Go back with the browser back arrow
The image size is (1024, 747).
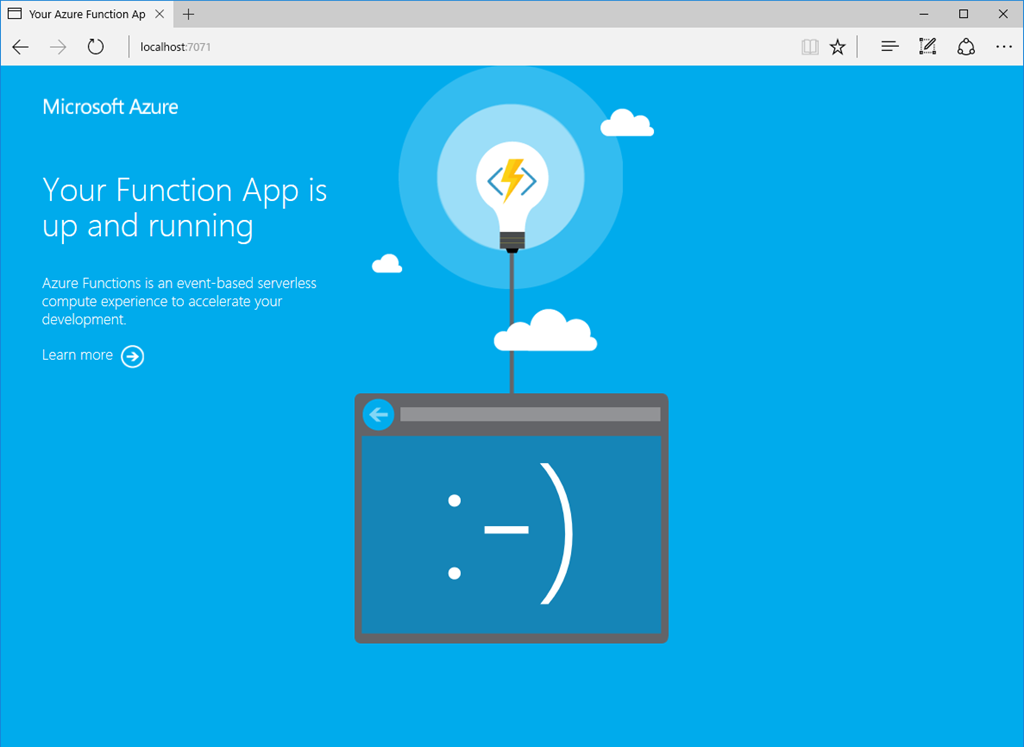click(21, 47)
